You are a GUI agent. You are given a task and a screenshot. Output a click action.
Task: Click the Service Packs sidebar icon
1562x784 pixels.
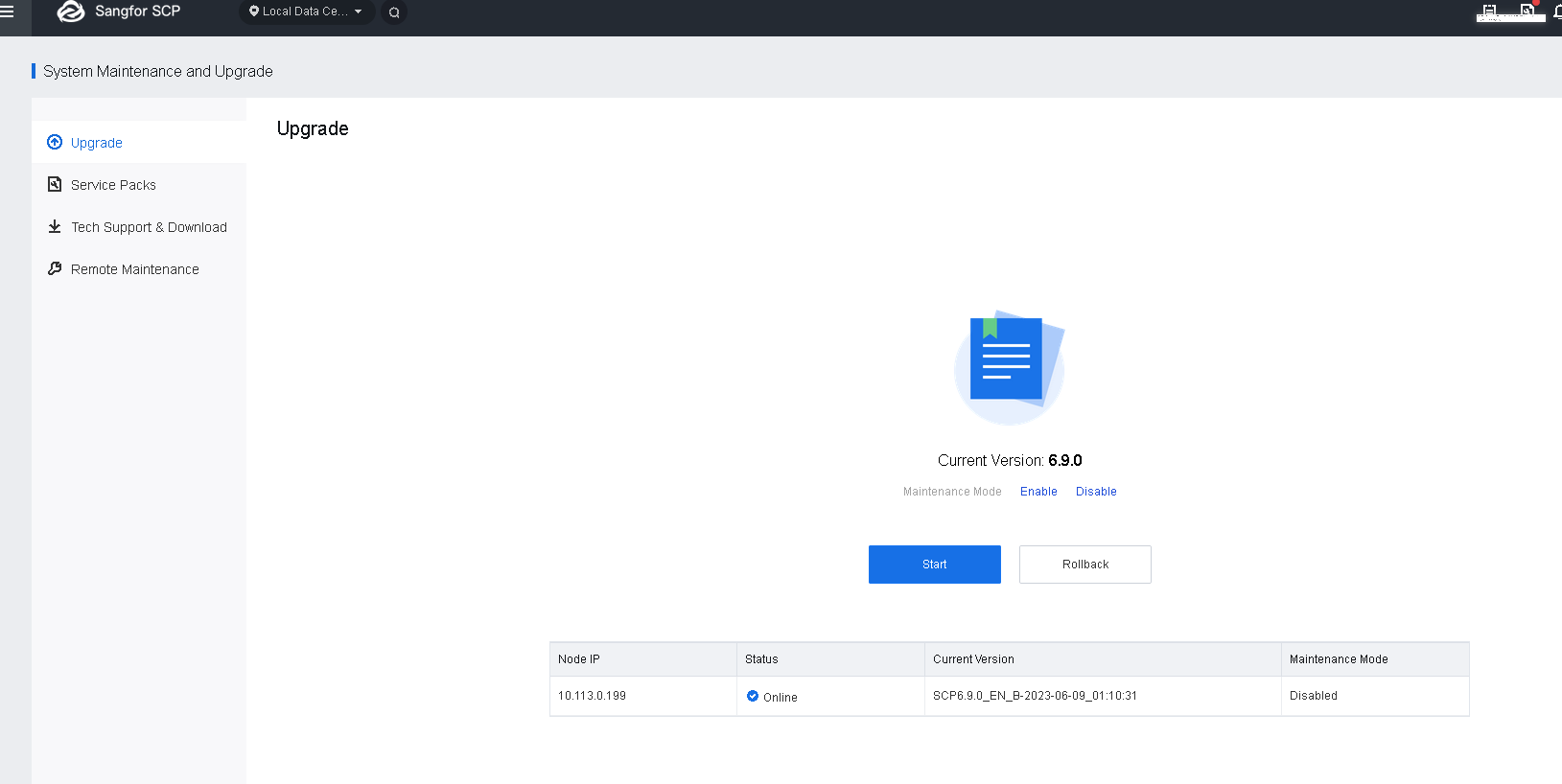pos(55,184)
